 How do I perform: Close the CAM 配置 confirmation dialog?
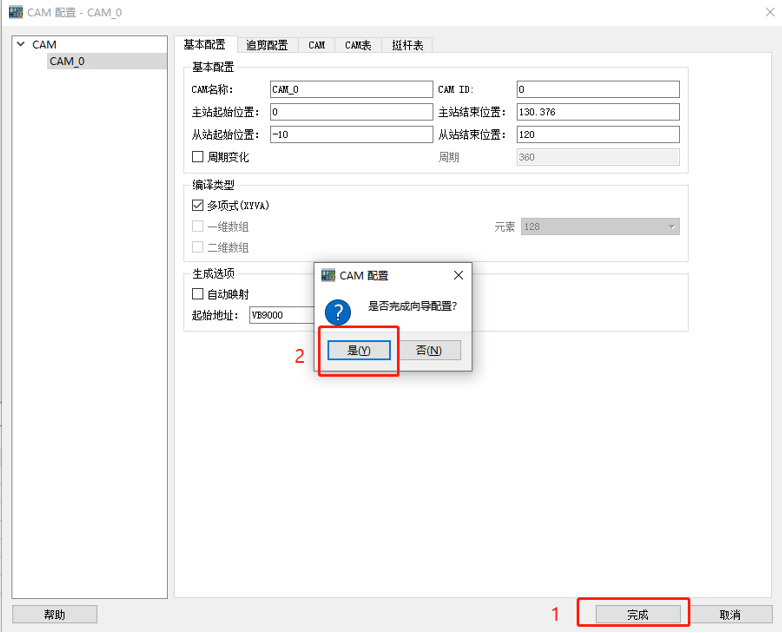458,275
